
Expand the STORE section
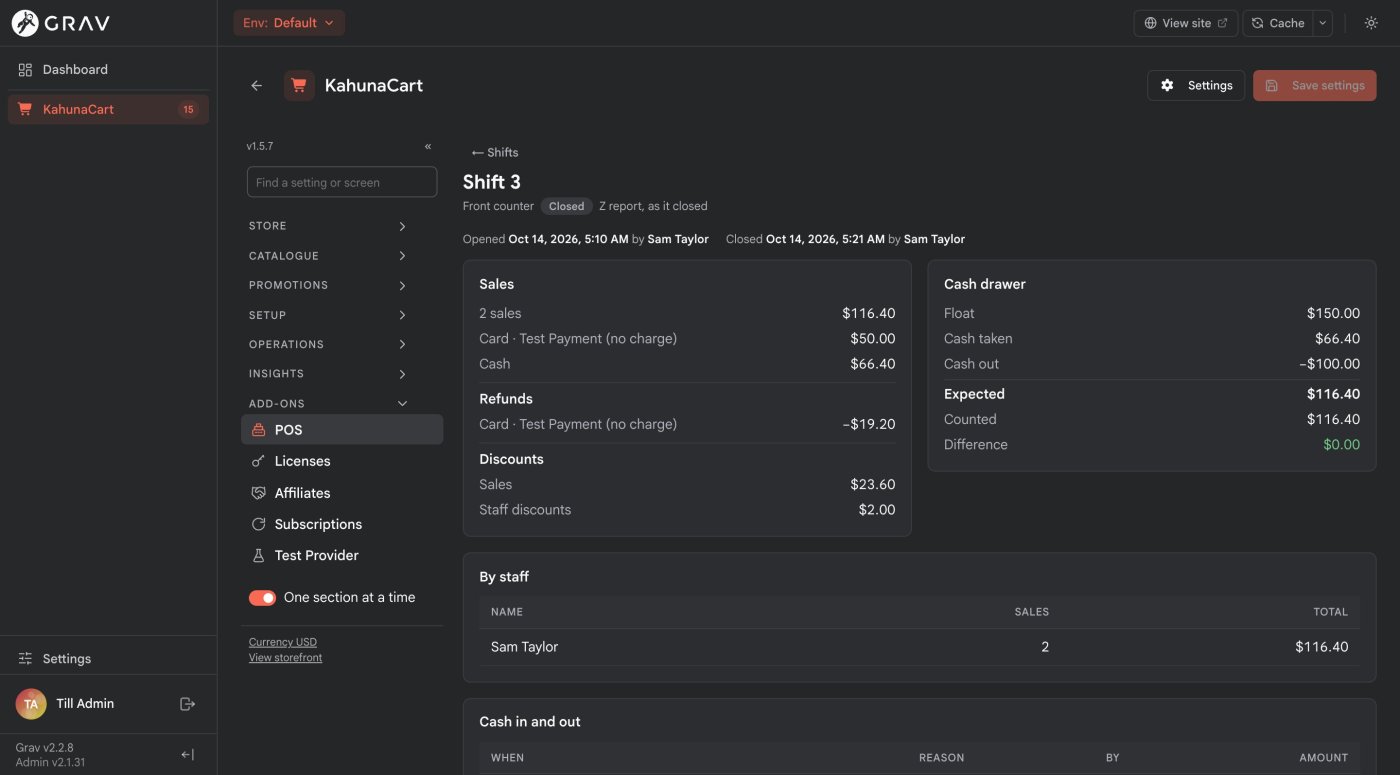tap(328, 226)
